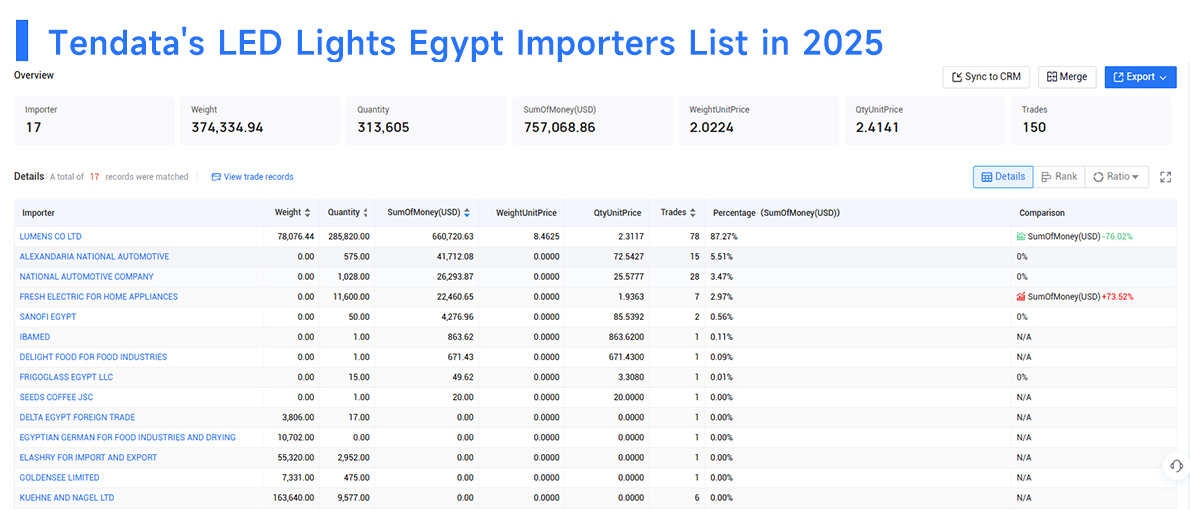Sort by Weight column arrows
Image resolution: width=1190 pixels, height=510 pixels.
pyautogui.click(x=307, y=212)
